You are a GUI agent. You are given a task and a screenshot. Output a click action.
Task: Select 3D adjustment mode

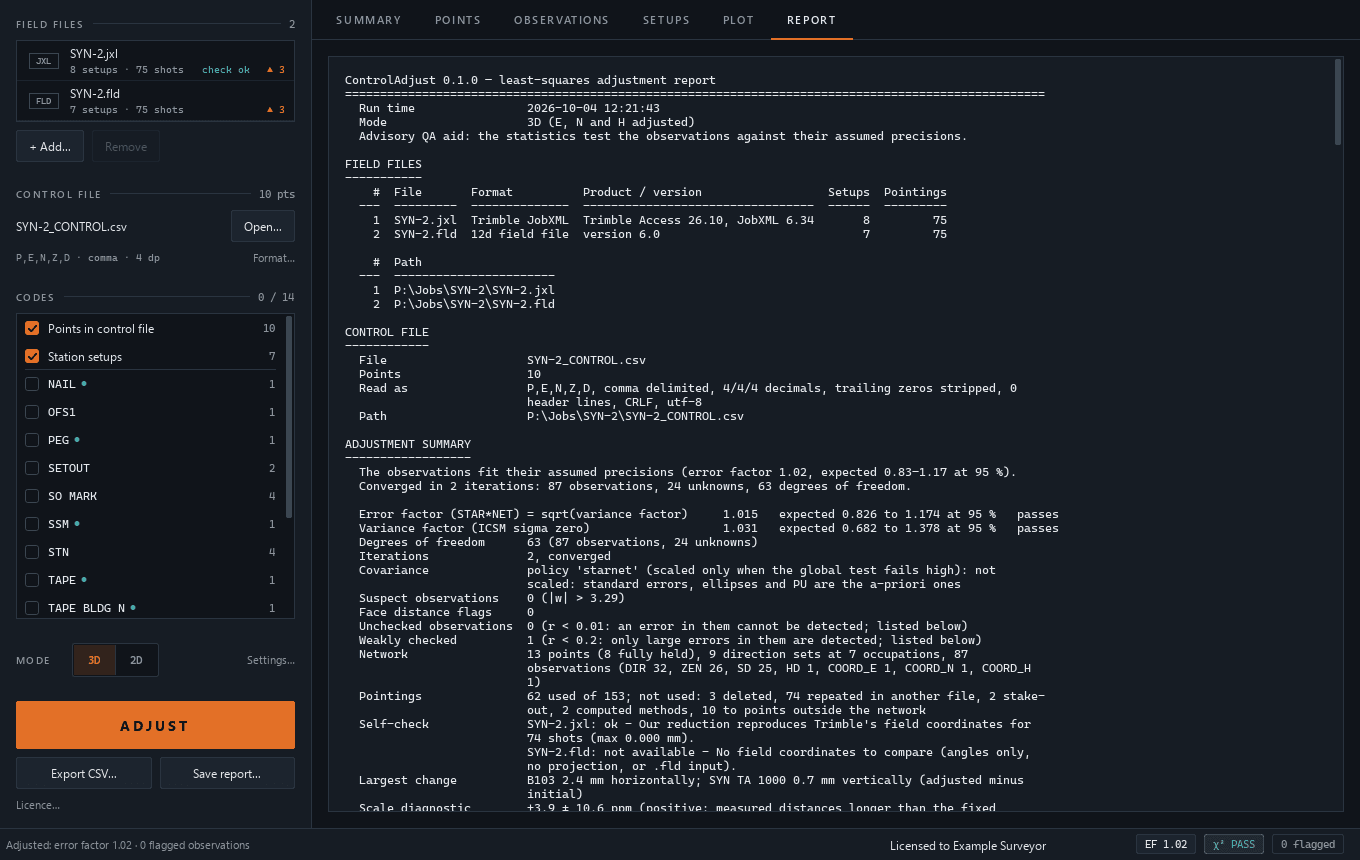pyautogui.click(x=95, y=660)
